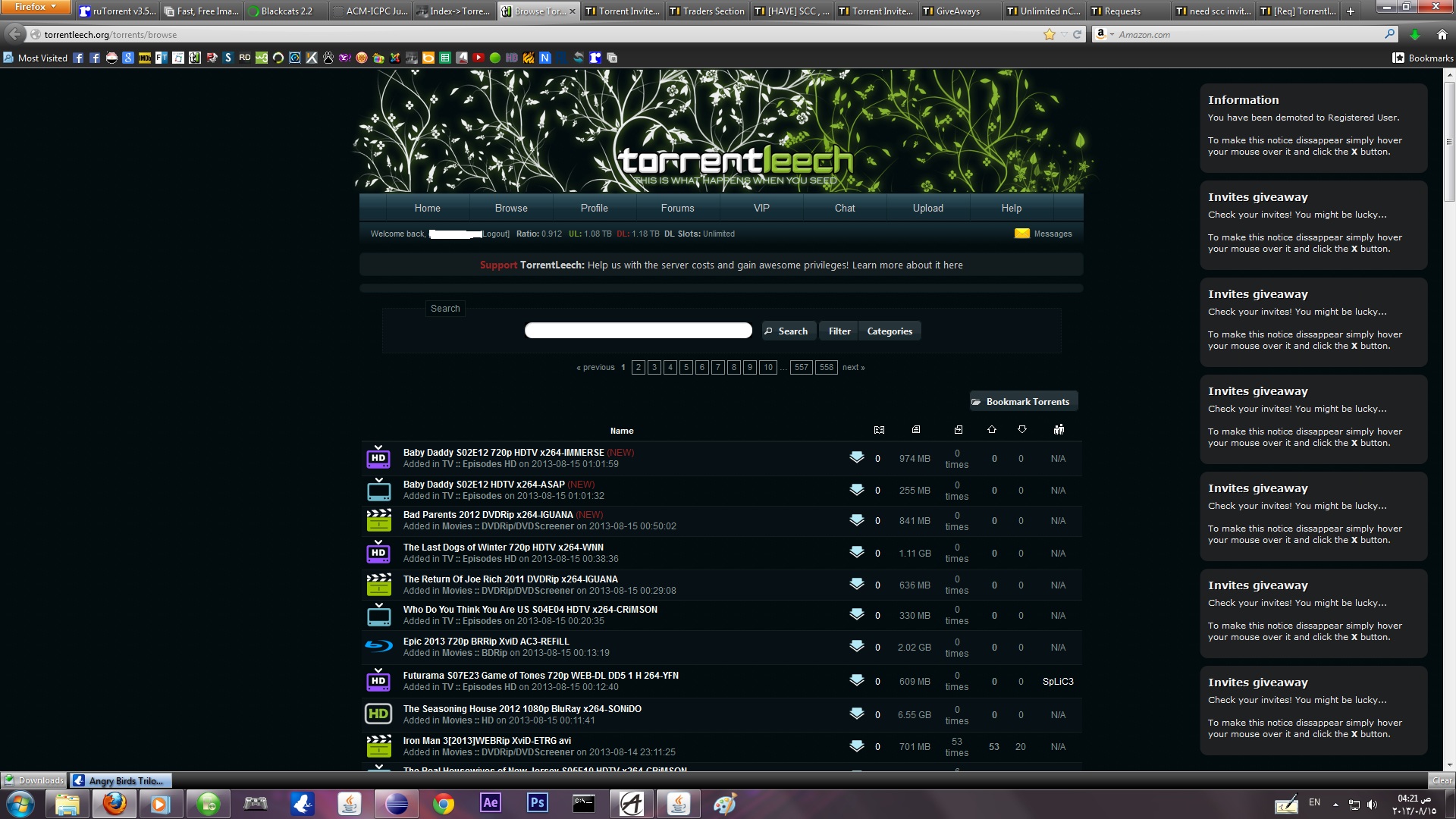1456x819 pixels.
Task: Click next page link
Action: point(853,367)
